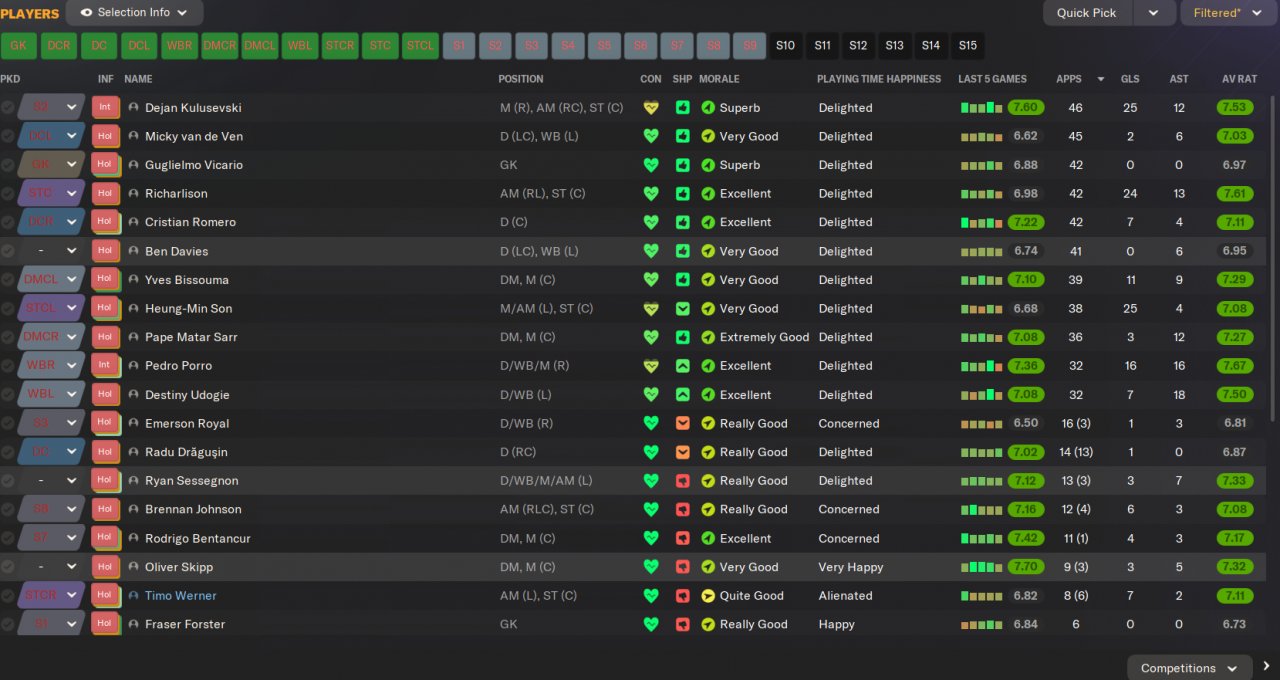1280x680 pixels.
Task: Click the person icon beside Timo Werner
Action: [133, 596]
